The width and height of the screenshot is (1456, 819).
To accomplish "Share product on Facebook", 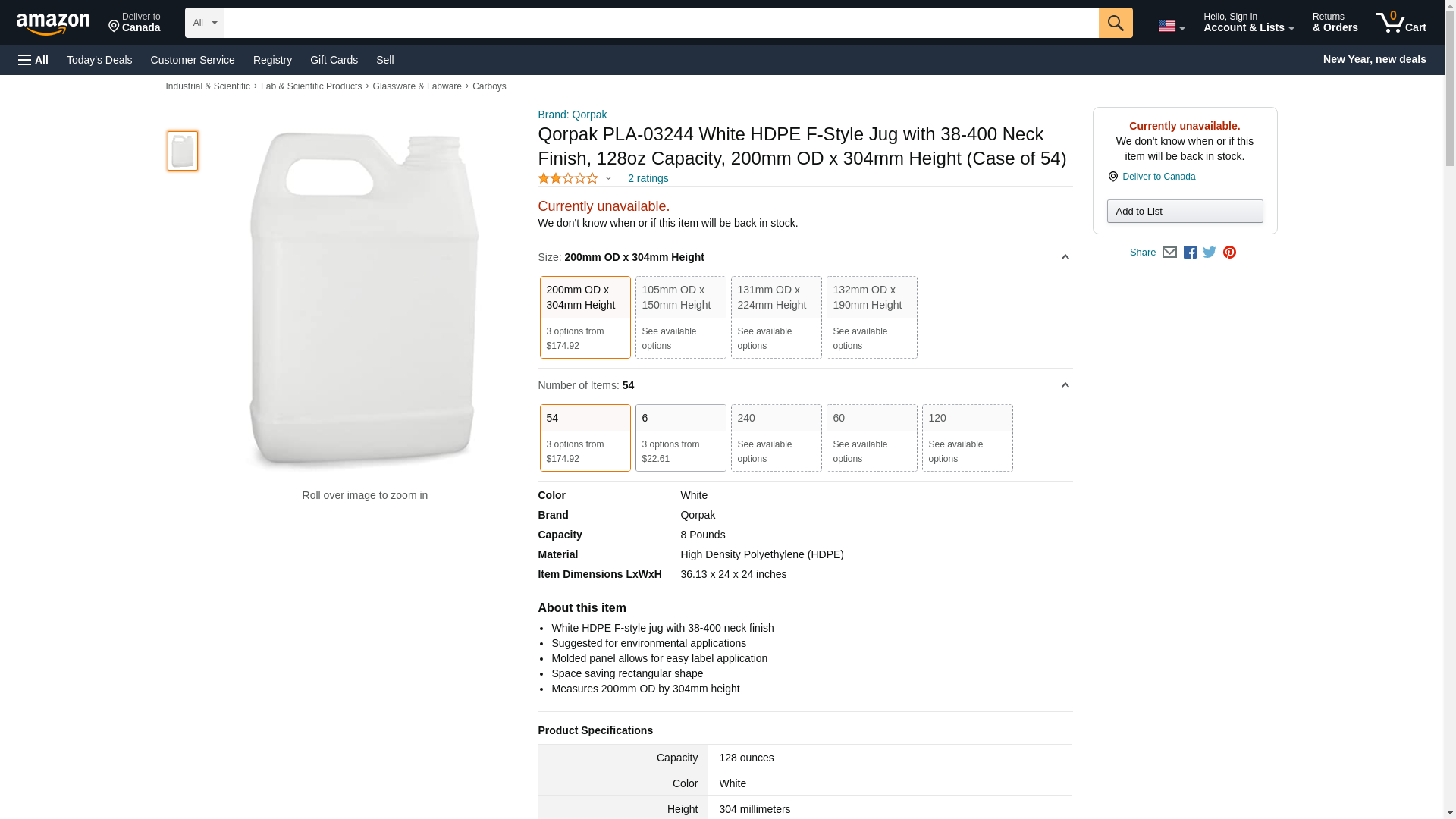I will click(1190, 253).
